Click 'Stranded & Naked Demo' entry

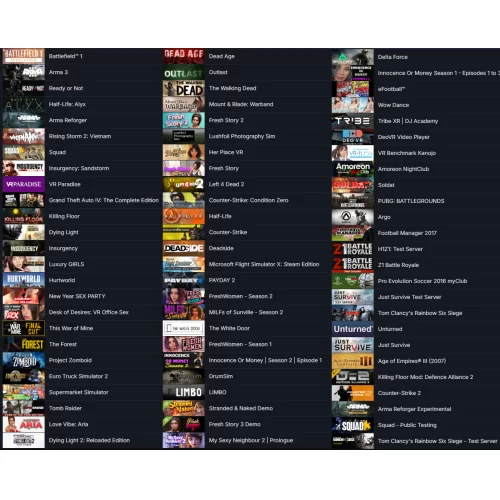point(241,408)
